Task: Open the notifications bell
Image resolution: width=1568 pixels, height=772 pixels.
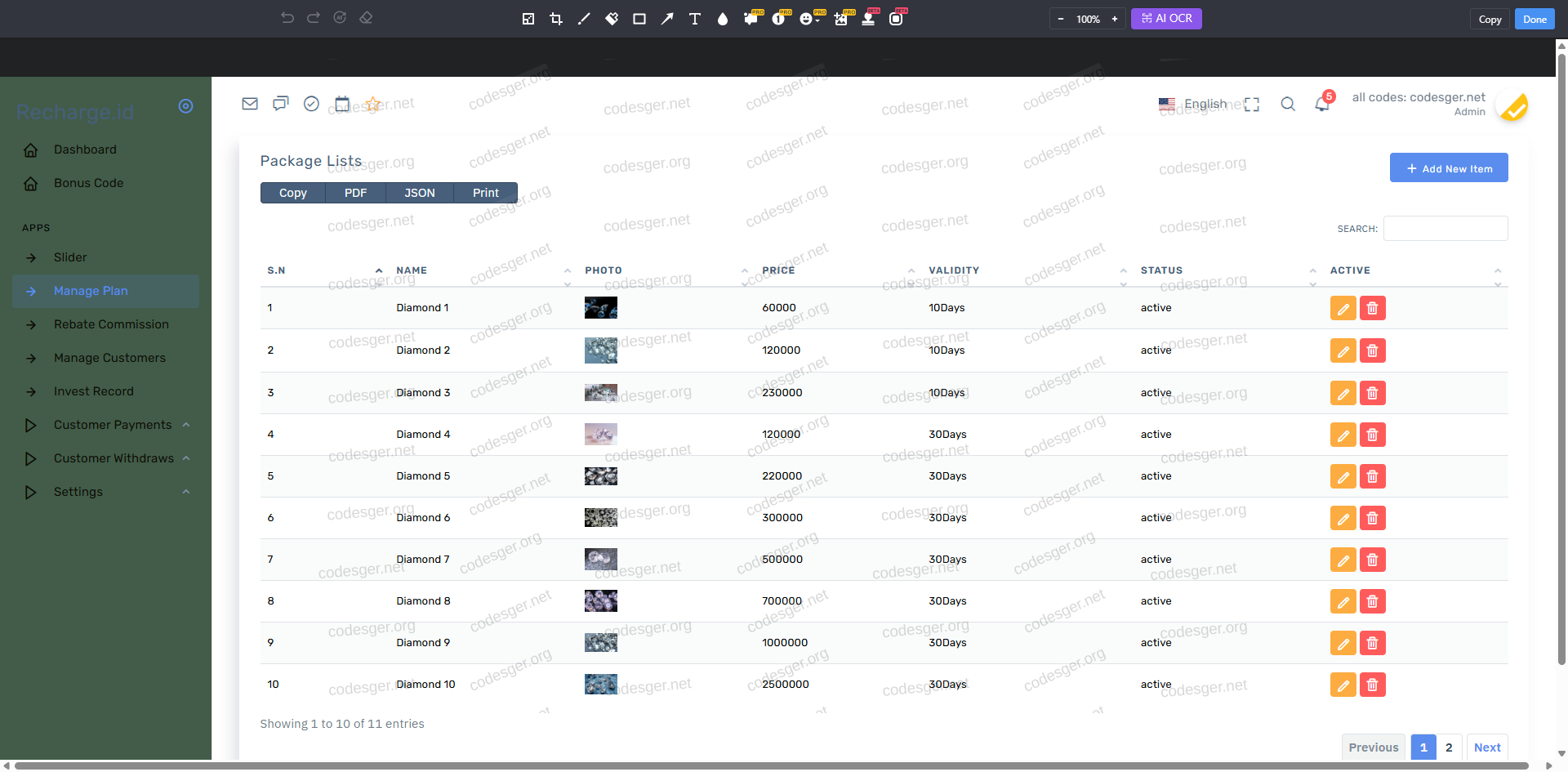Action: point(1321,104)
